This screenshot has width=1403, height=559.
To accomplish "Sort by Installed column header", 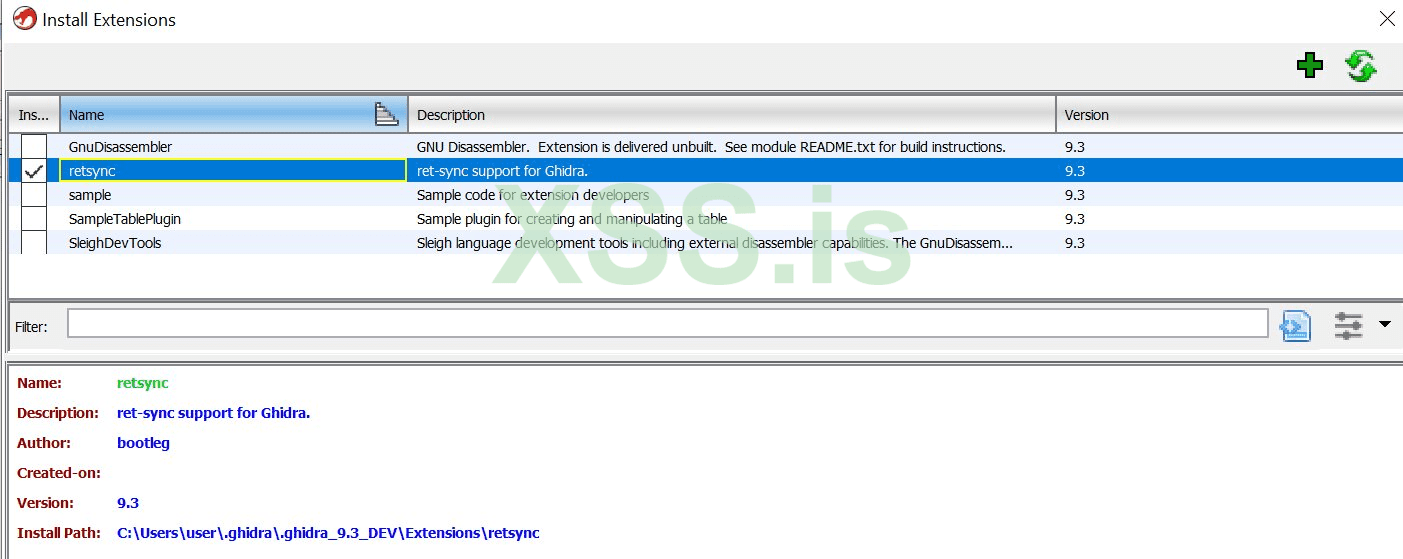I will [34, 115].
